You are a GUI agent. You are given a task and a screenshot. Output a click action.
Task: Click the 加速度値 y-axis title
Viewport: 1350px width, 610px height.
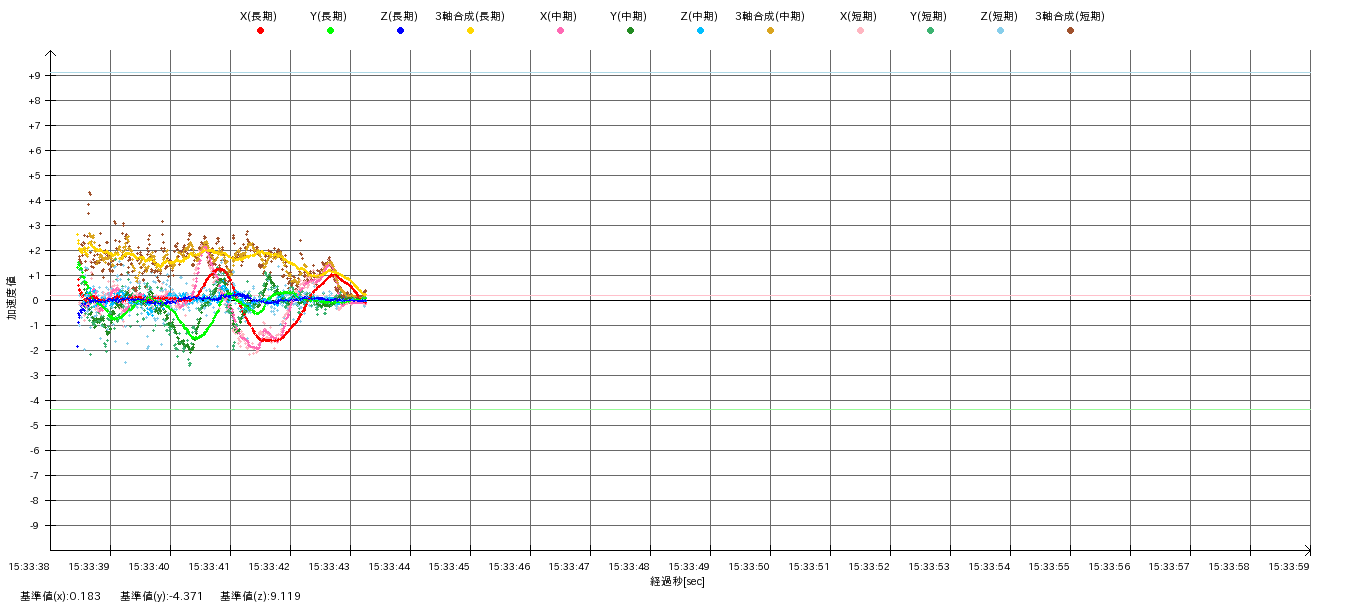coord(12,298)
